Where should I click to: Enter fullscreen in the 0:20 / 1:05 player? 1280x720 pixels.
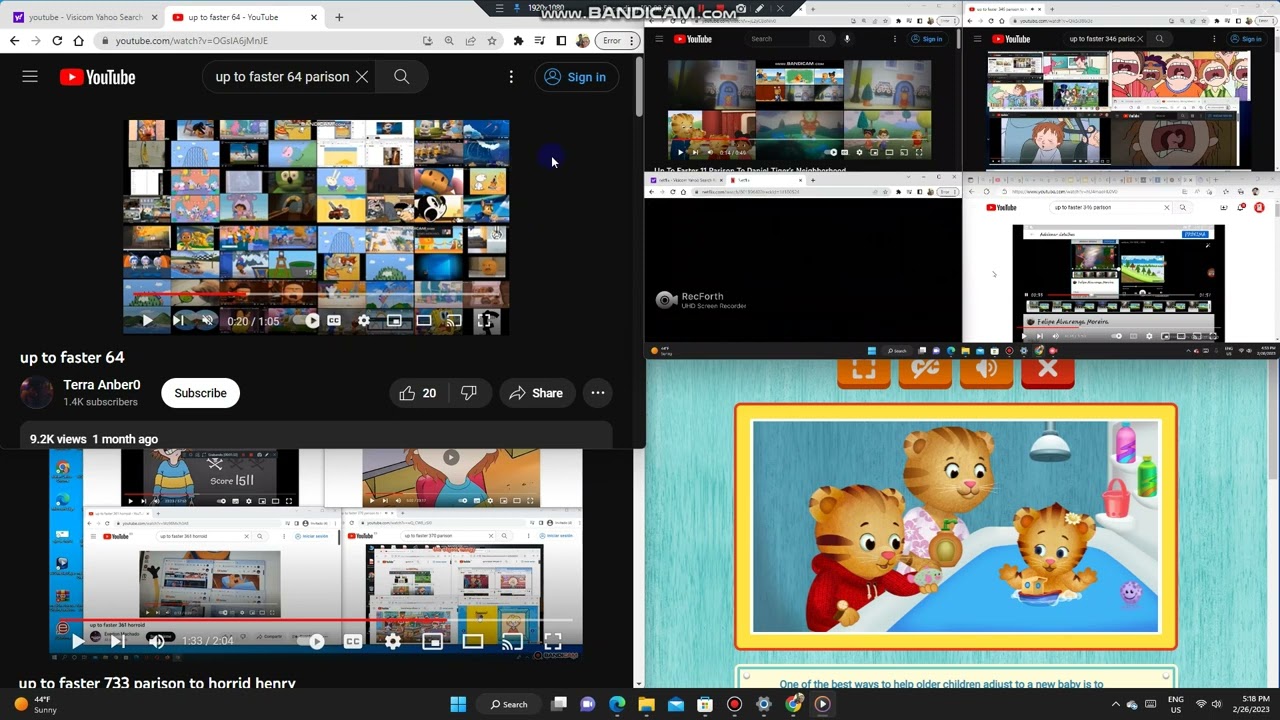(485, 321)
